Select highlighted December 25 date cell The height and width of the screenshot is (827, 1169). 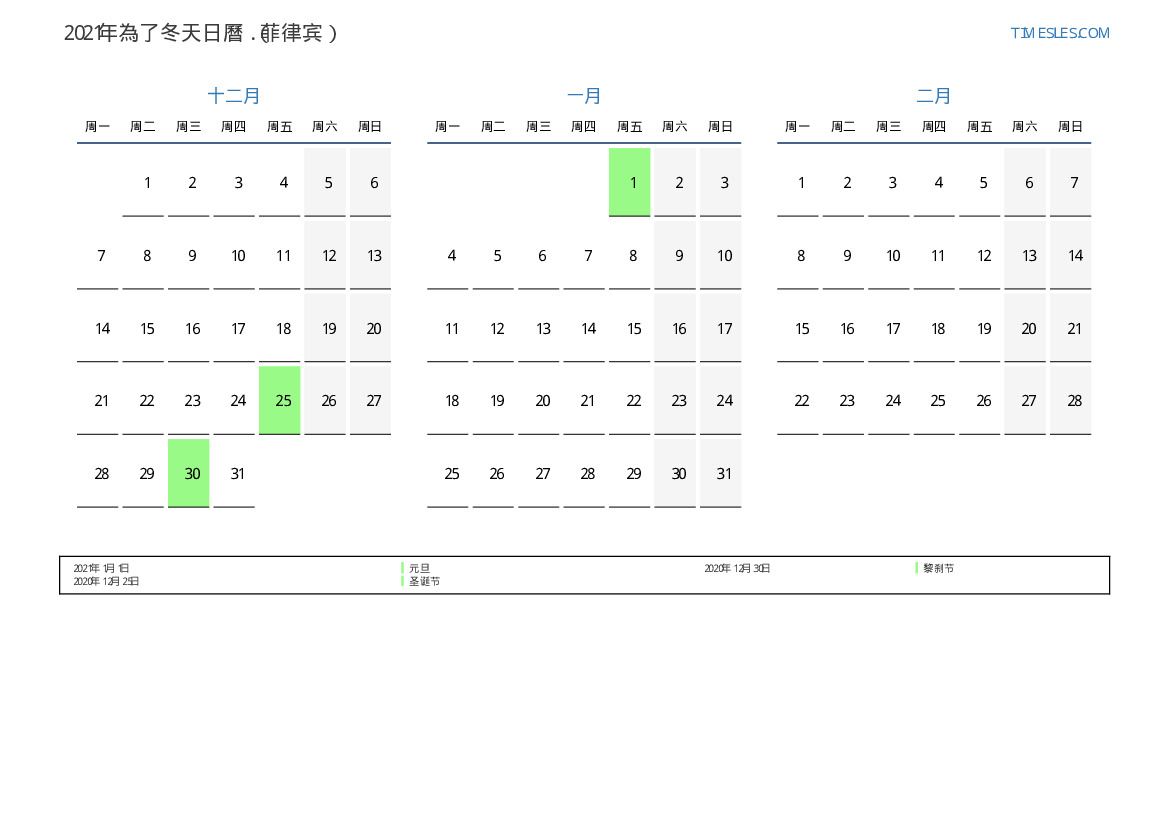283,400
